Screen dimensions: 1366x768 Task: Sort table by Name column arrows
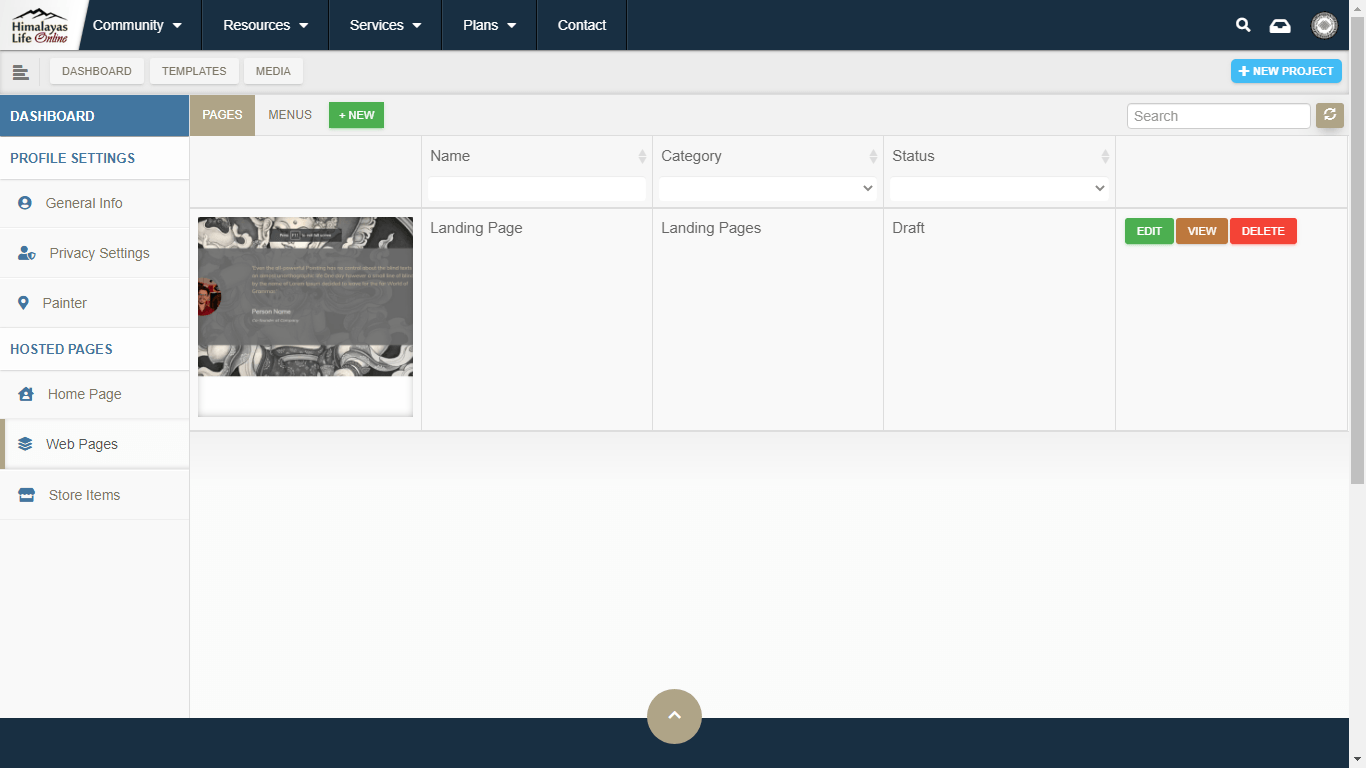[642, 157]
